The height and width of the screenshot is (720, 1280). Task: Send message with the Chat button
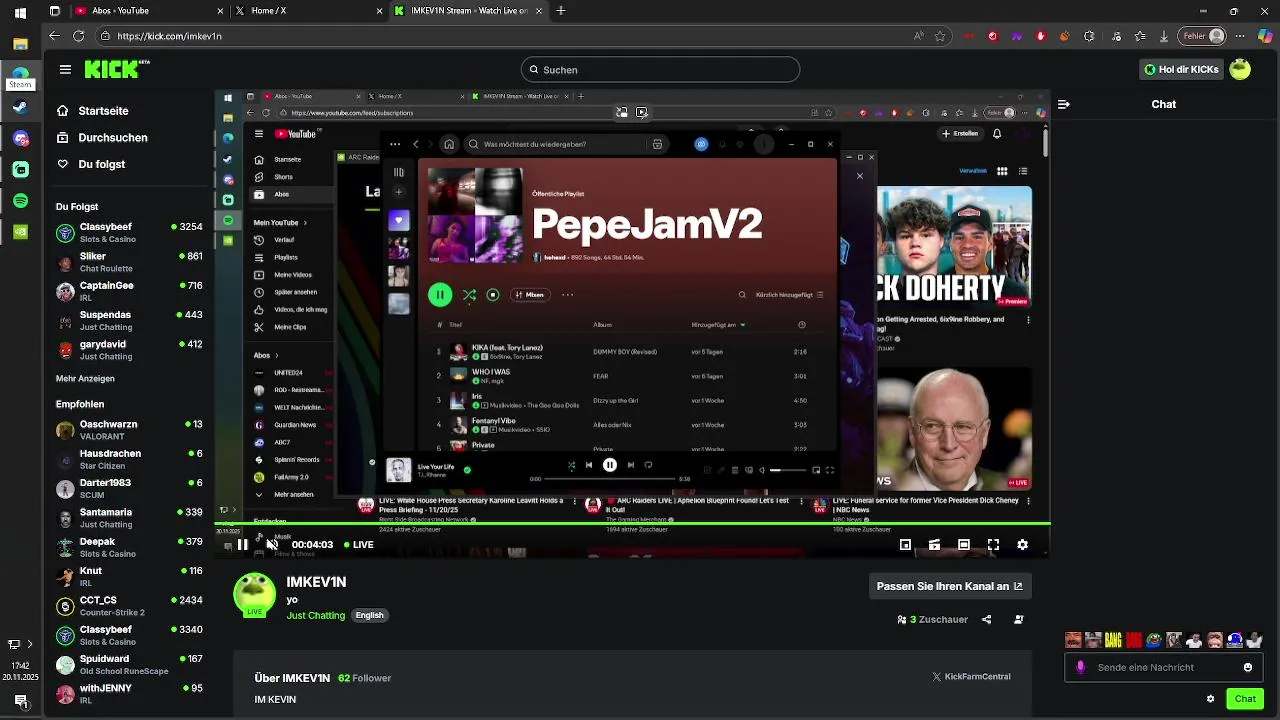(1245, 699)
